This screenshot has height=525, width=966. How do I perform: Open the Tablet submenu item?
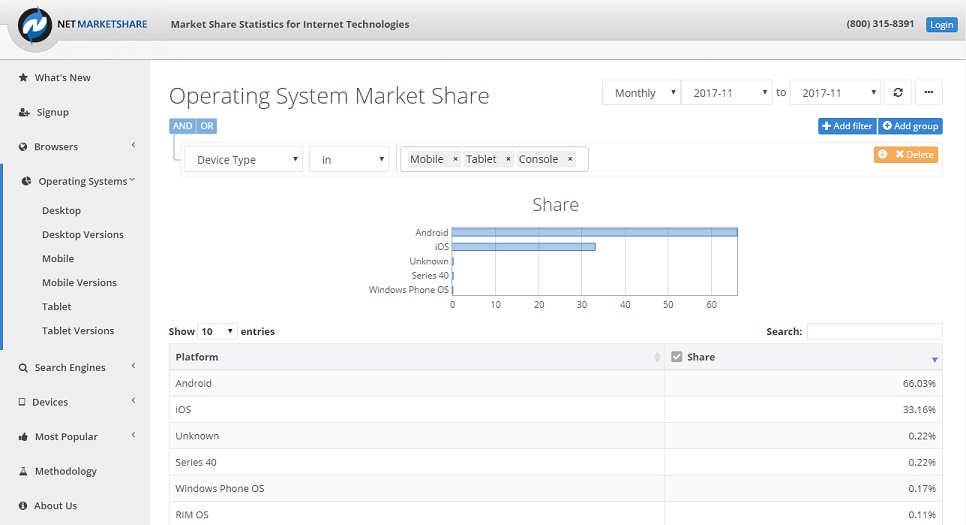[x=57, y=307]
